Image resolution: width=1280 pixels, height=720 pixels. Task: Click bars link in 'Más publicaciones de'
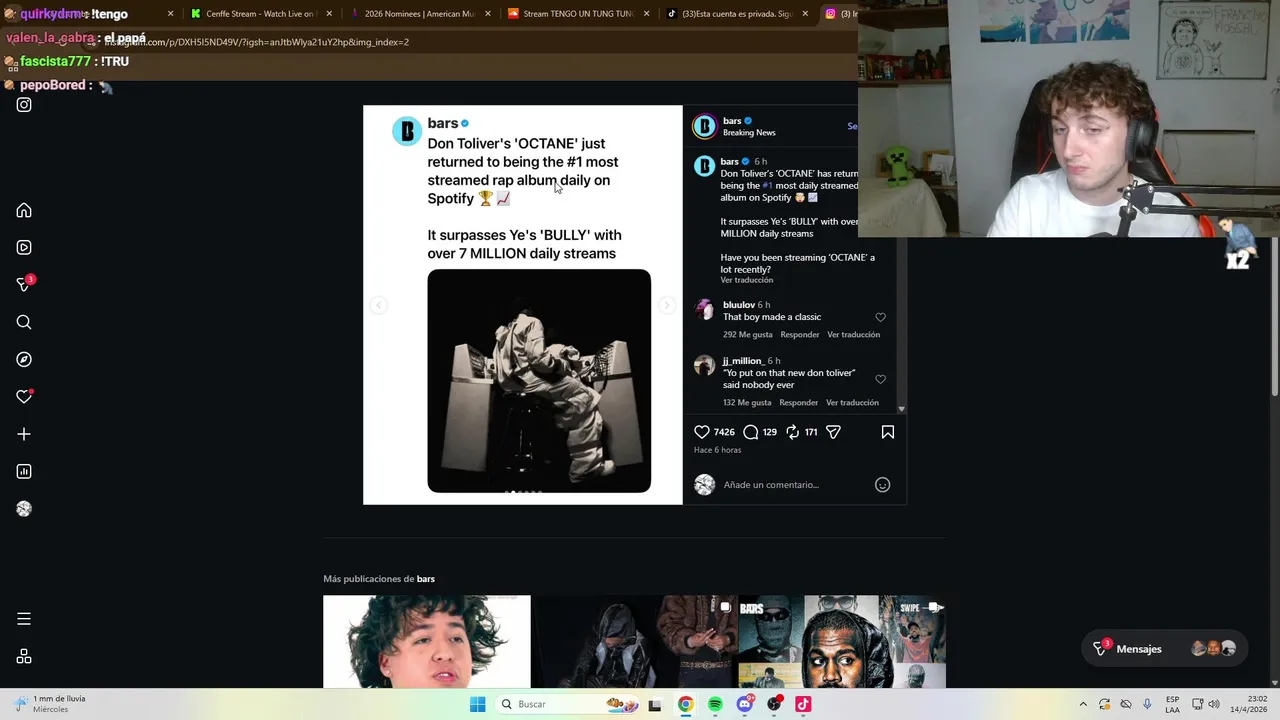pos(426,579)
